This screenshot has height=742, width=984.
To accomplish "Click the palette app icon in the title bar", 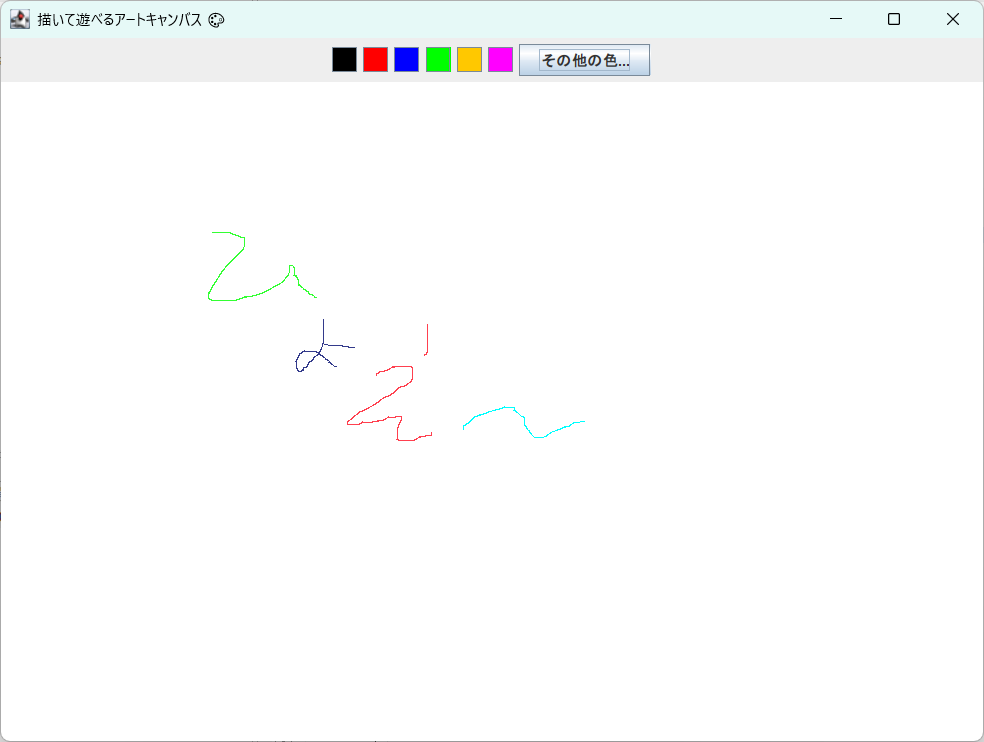I will (x=20, y=18).
